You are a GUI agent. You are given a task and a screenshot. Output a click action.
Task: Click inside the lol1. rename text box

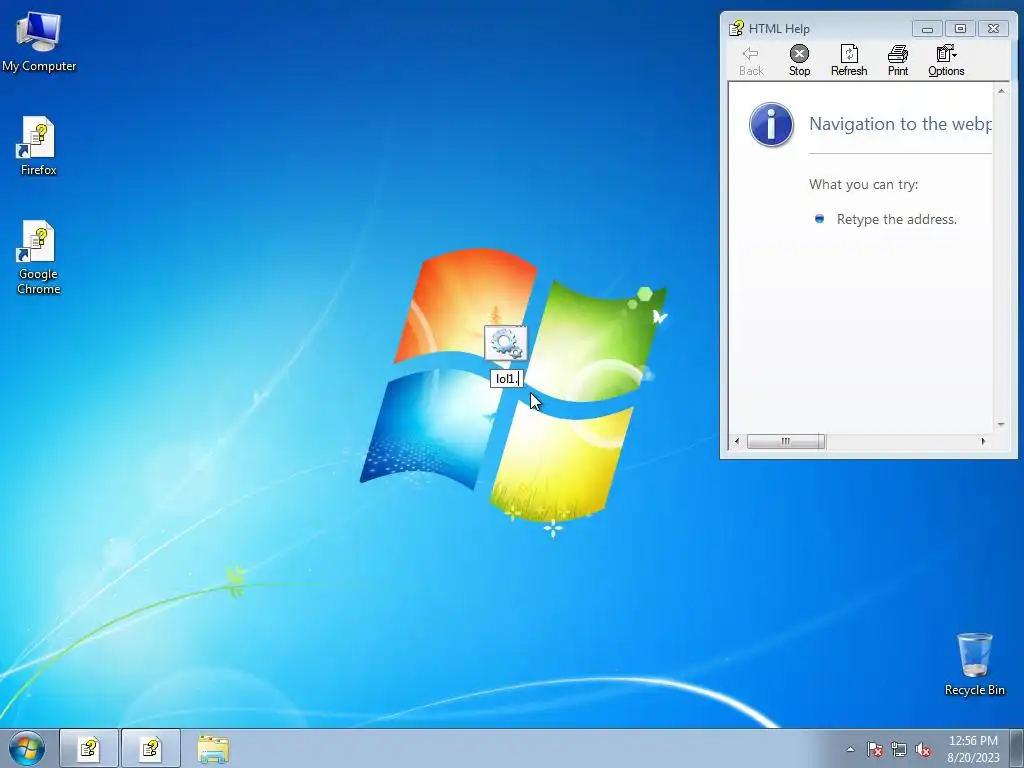pos(507,379)
